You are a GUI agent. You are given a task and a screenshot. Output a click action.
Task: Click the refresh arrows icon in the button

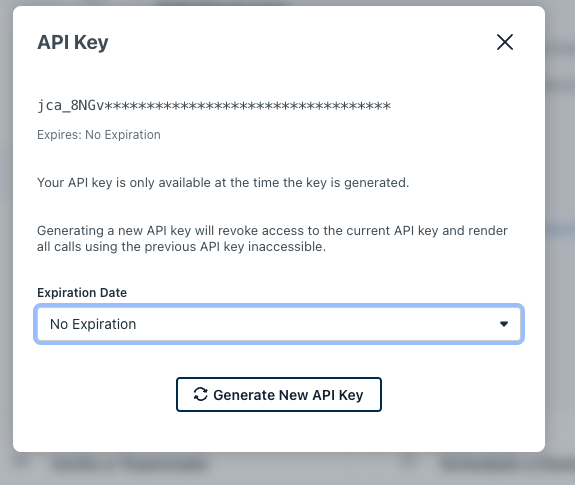201,394
